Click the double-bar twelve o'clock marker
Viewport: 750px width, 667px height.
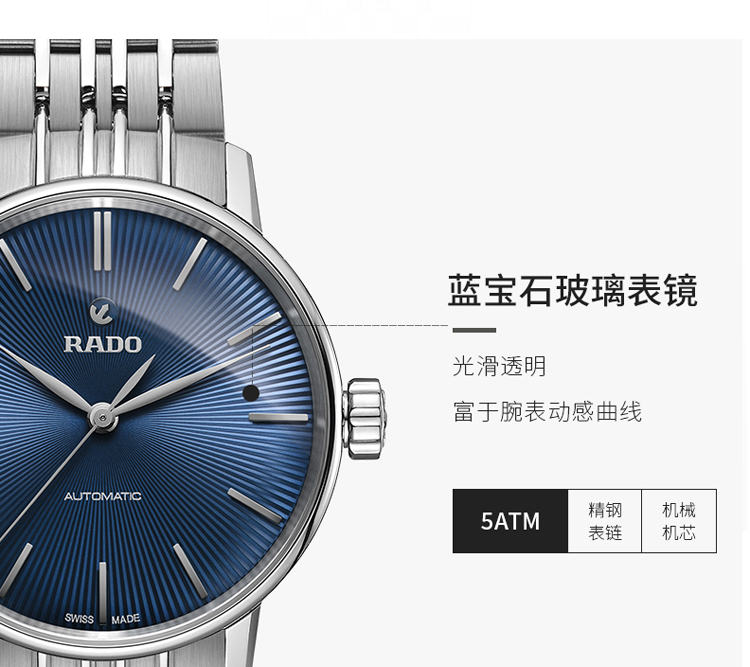pos(102,241)
